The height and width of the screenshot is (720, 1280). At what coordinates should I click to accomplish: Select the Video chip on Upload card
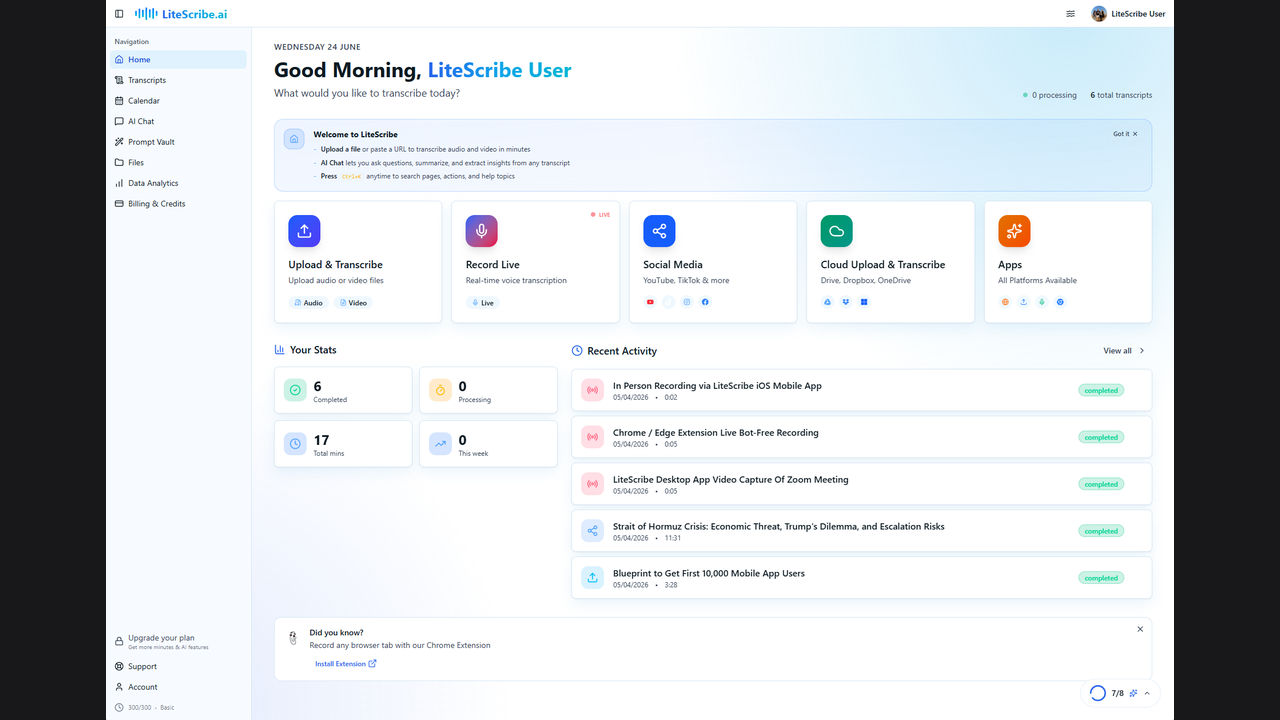[x=353, y=303]
